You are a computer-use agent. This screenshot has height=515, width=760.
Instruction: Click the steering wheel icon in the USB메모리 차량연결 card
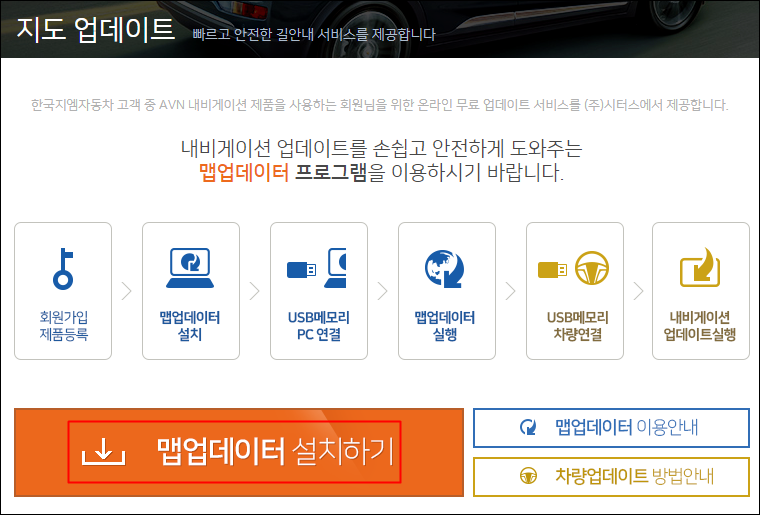(592, 268)
